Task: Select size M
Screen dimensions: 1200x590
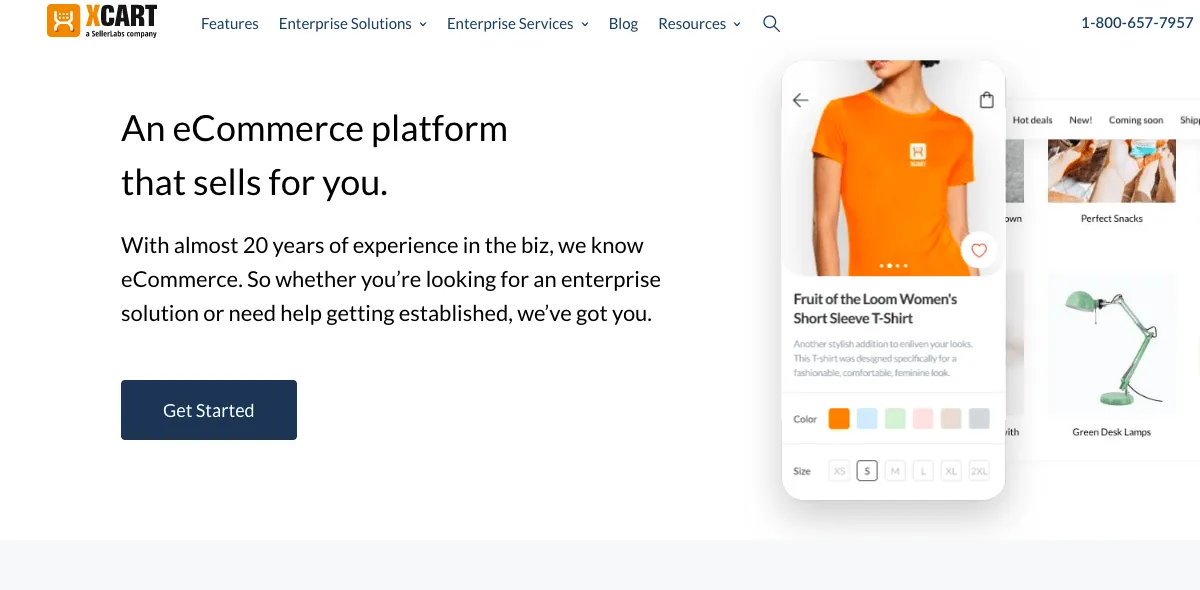Action: (895, 471)
